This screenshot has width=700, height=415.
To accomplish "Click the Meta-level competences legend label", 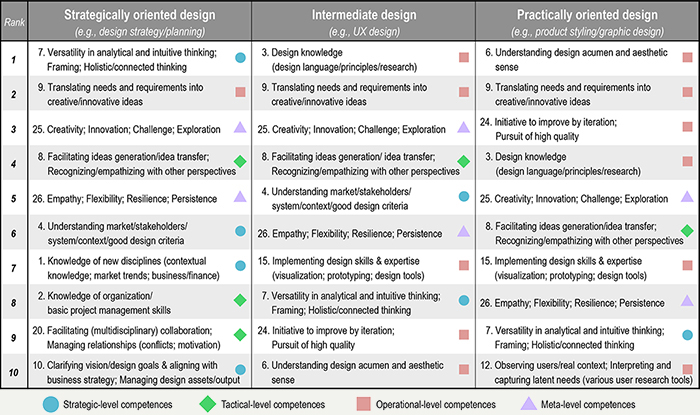I will click(588, 405).
